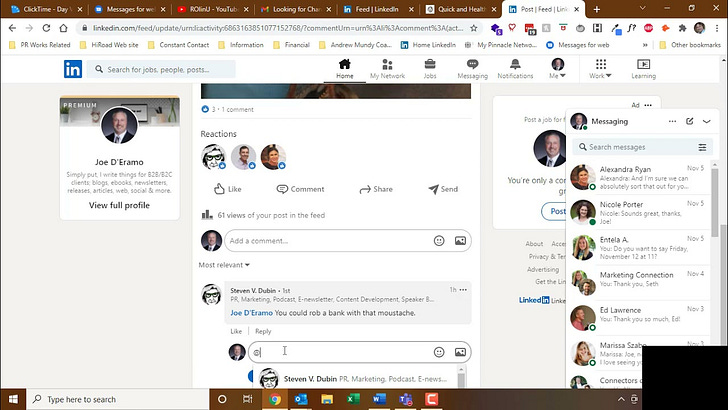Open Constant Contact bookmark folder
This screenshot has height=410, width=728.
click(178, 45)
